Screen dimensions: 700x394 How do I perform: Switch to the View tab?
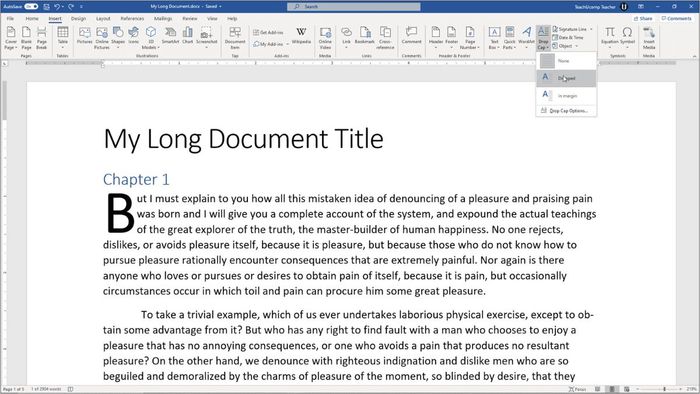212,19
